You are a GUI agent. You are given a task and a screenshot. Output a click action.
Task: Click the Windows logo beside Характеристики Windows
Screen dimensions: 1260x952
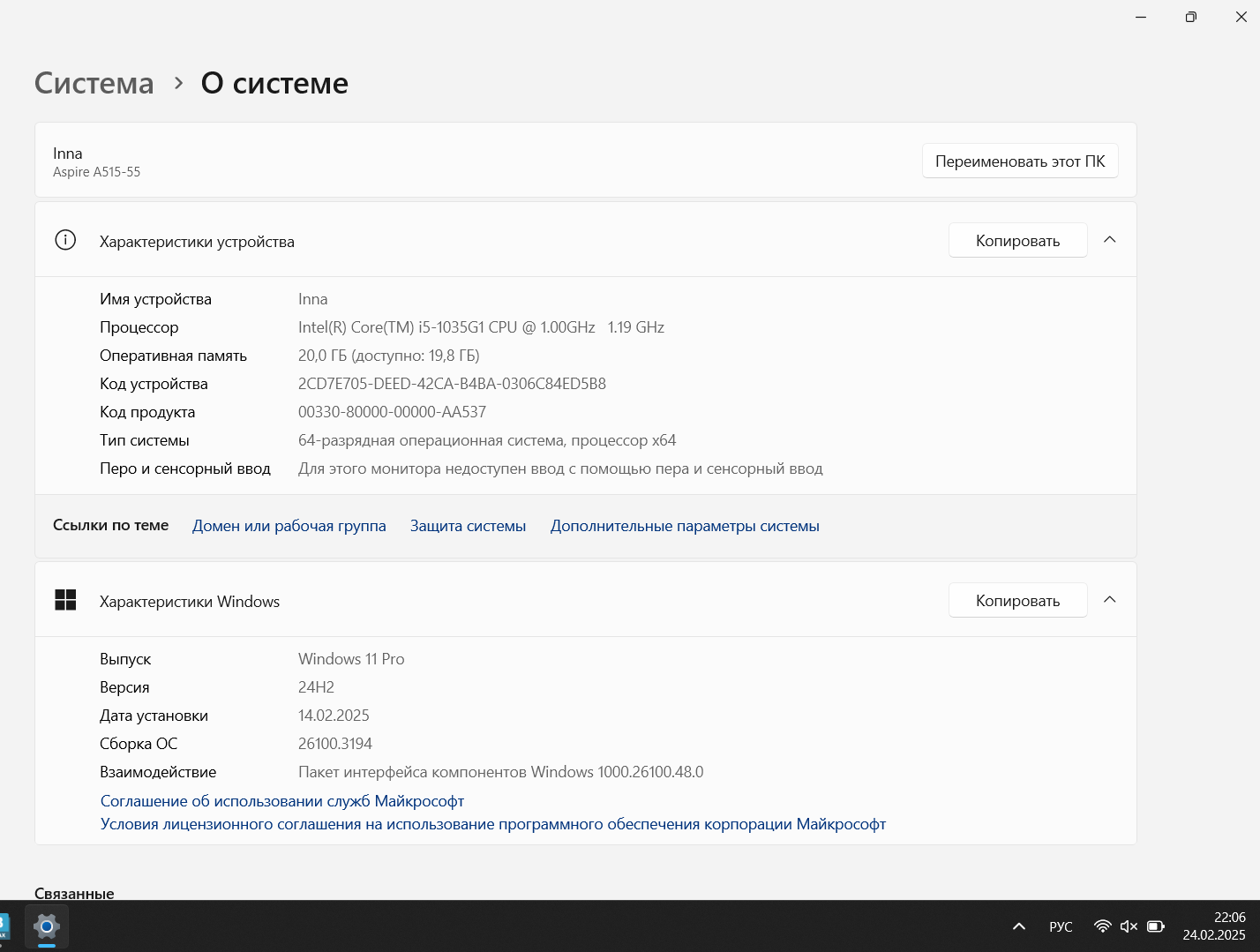pyautogui.click(x=65, y=600)
